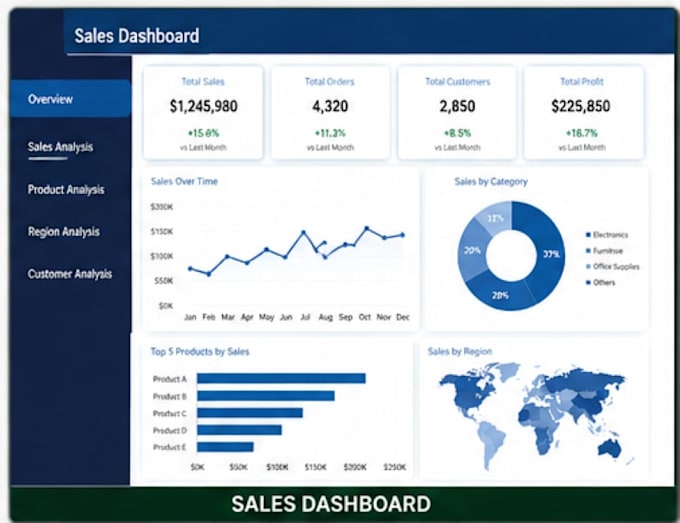Open the Customer Analysis menu item
Image resolution: width=680 pixels, height=523 pixels.
coord(70,274)
